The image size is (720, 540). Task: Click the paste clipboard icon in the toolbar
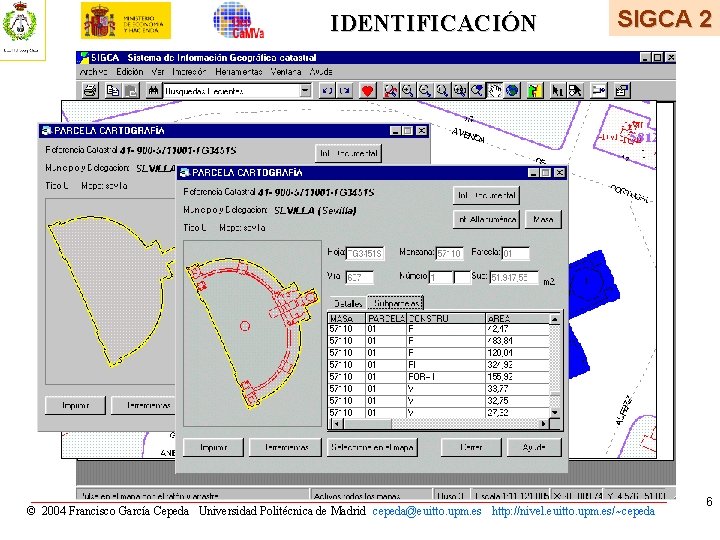tap(131, 90)
